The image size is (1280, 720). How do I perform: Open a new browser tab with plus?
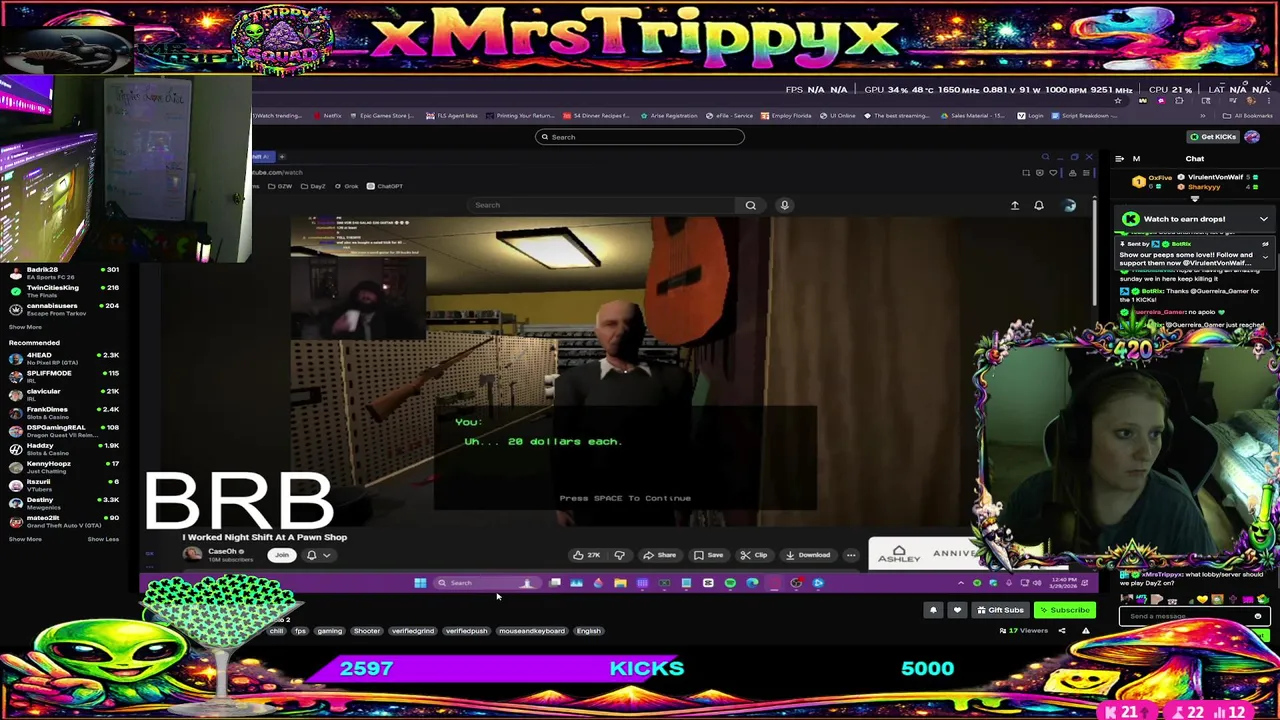tap(282, 157)
